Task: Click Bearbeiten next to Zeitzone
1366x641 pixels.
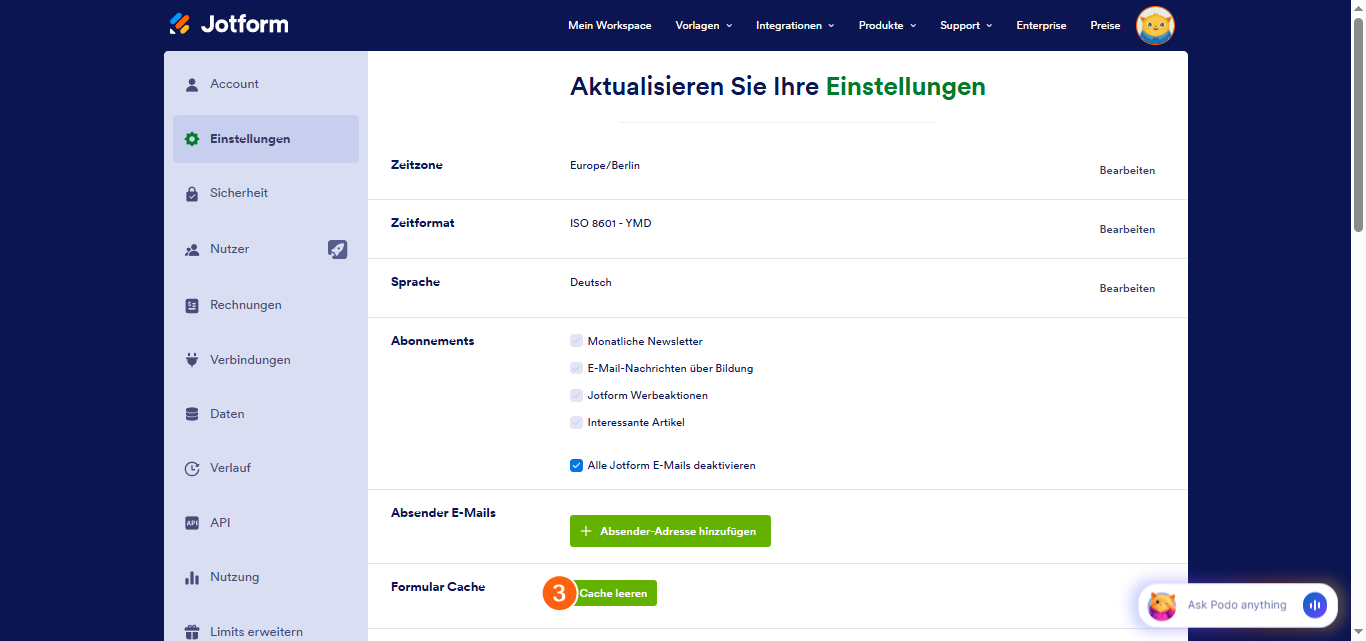Action: (1127, 170)
